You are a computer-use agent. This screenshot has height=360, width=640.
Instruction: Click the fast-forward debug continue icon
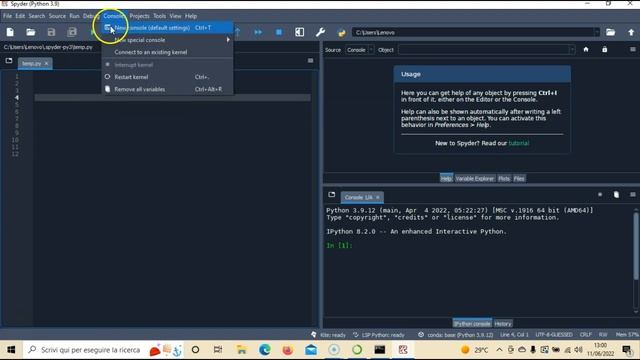pyautogui.click(x=258, y=32)
